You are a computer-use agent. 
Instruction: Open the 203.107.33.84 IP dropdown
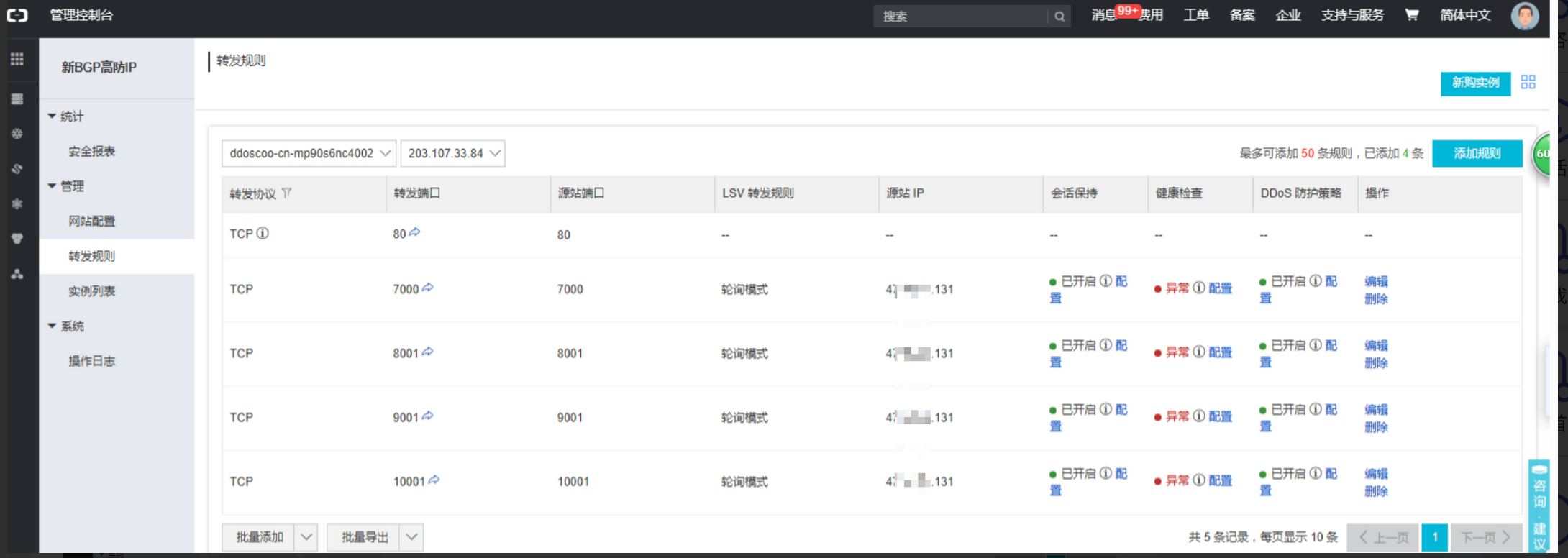point(453,153)
